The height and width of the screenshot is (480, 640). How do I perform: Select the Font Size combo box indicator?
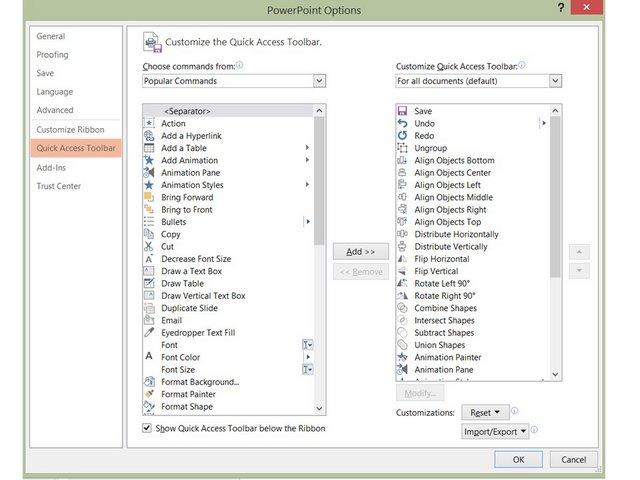click(307, 369)
